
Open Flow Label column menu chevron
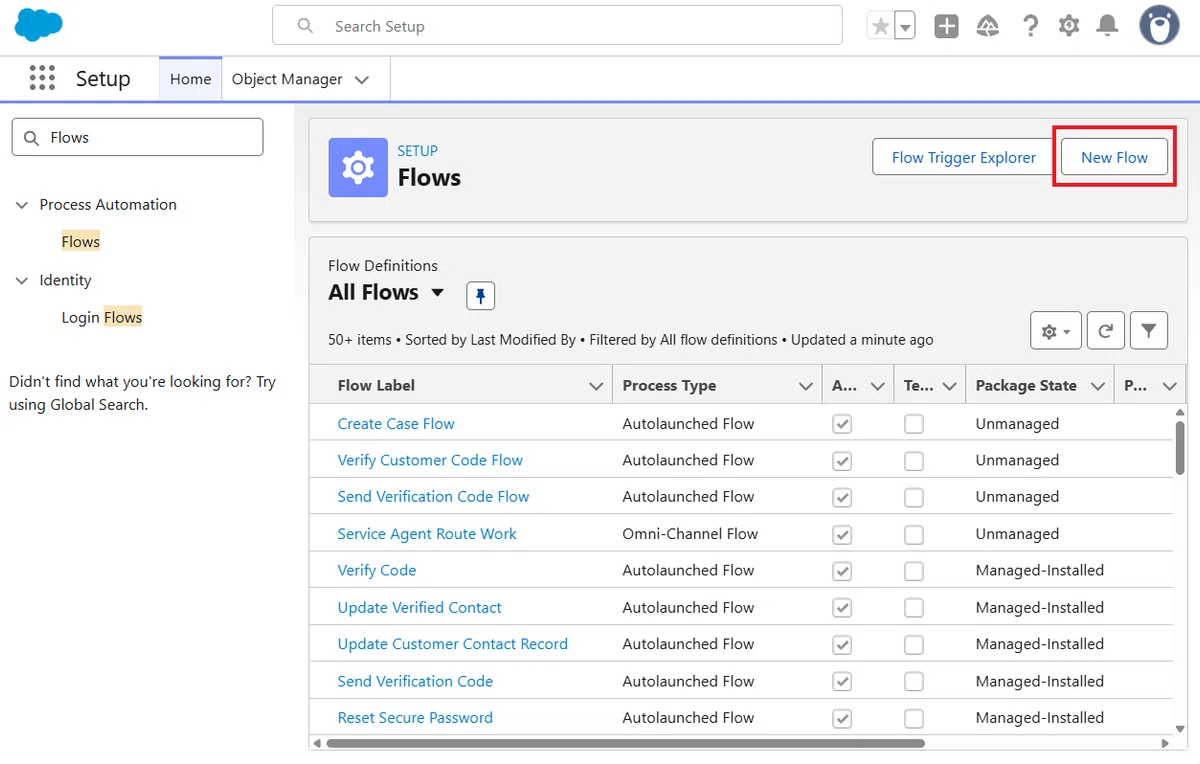coord(596,386)
